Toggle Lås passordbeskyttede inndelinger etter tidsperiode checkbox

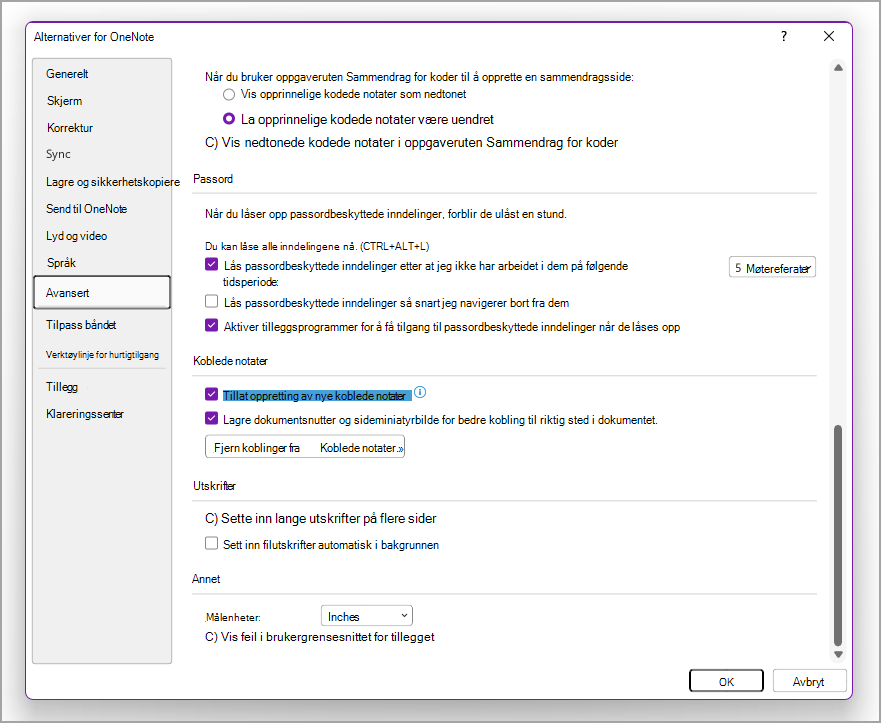(x=211, y=265)
